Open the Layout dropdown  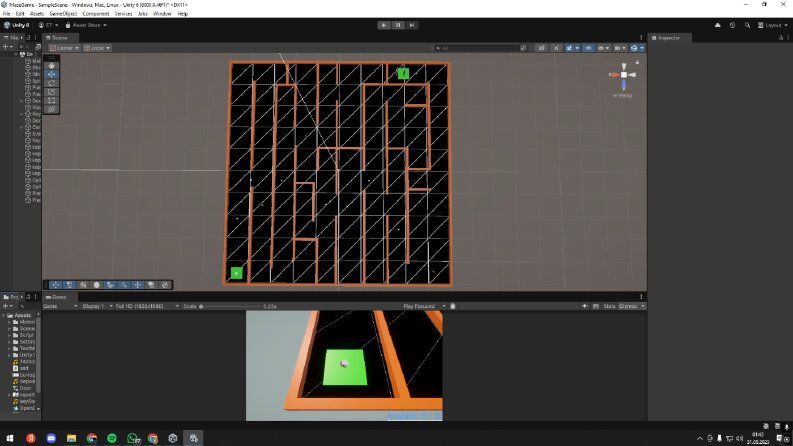[x=772, y=25]
